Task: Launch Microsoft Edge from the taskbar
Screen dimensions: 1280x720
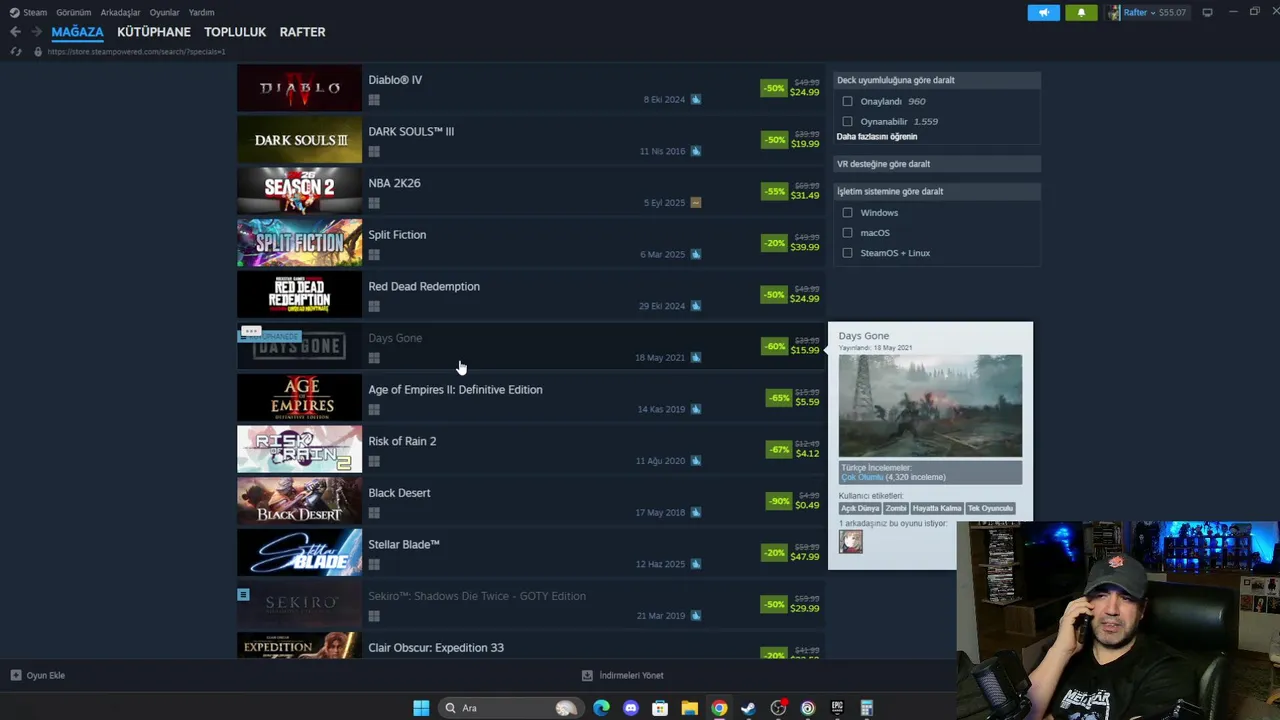Action: click(x=601, y=708)
